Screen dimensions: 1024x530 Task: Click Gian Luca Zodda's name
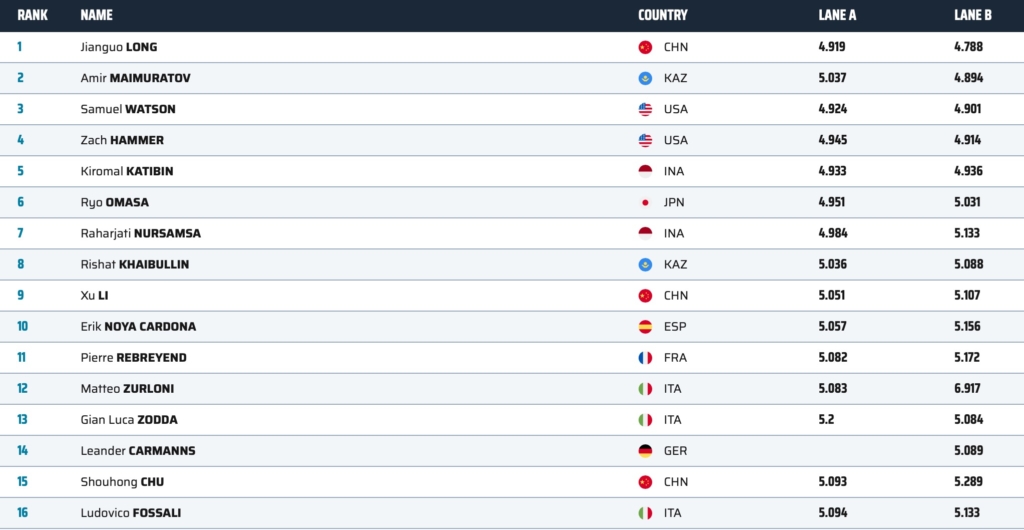tap(129, 420)
